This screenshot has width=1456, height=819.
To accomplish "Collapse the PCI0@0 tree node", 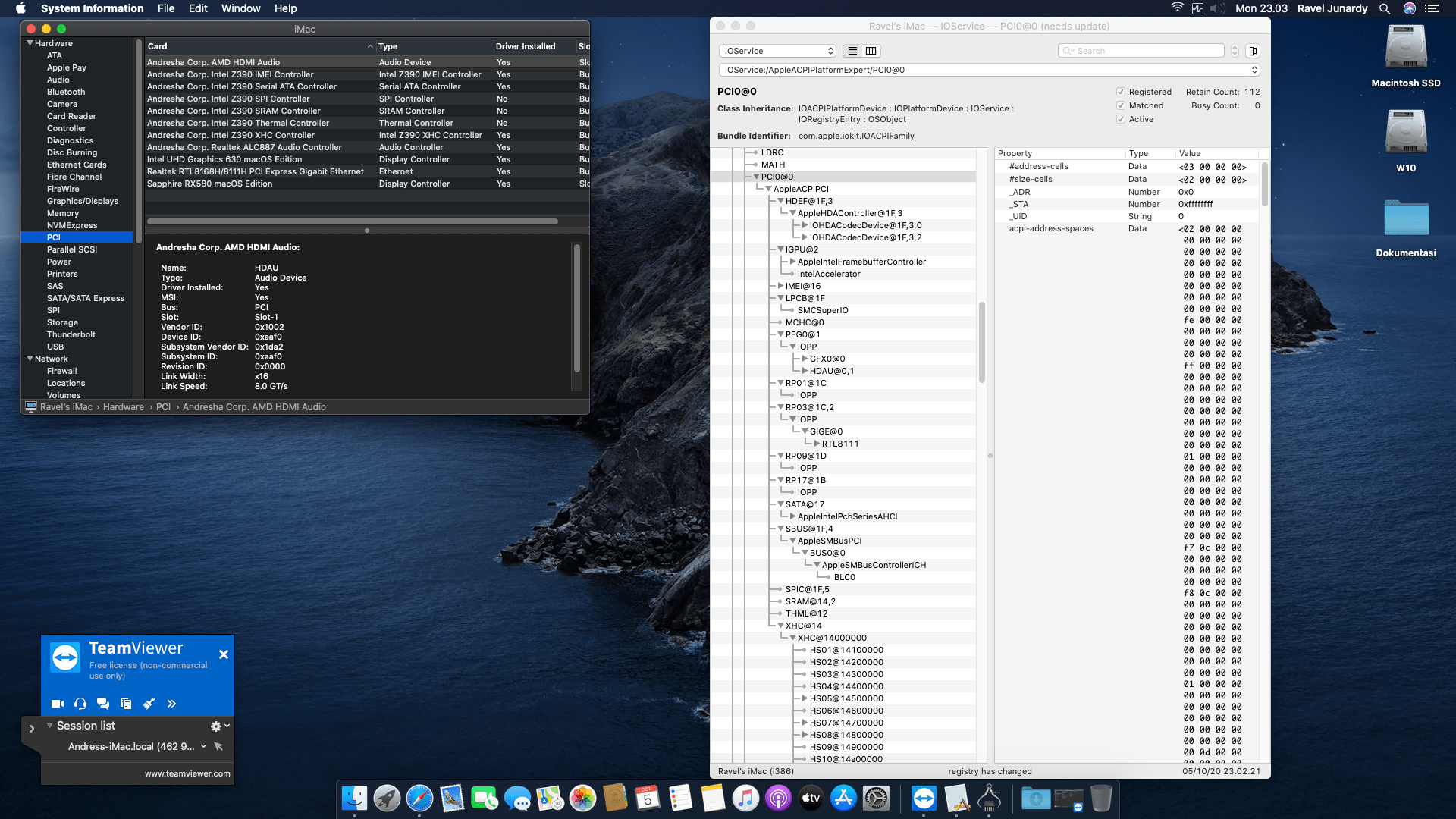I will [x=756, y=176].
